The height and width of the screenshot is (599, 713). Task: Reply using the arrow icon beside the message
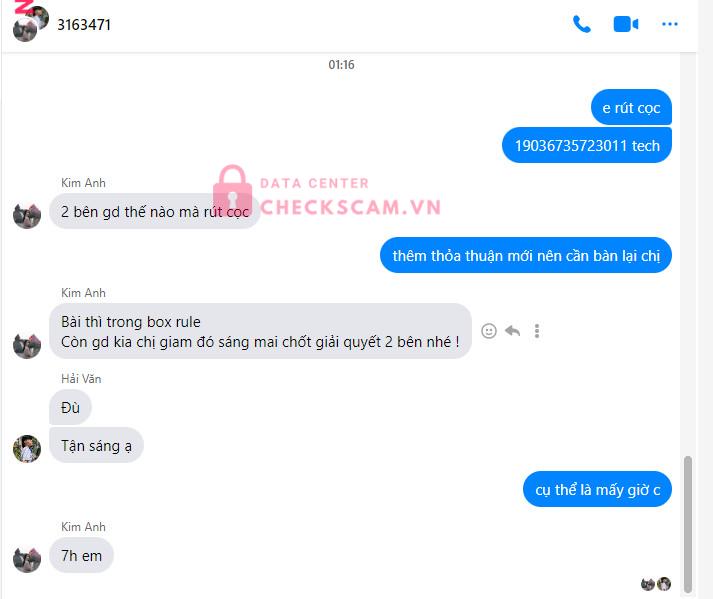tap(512, 331)
